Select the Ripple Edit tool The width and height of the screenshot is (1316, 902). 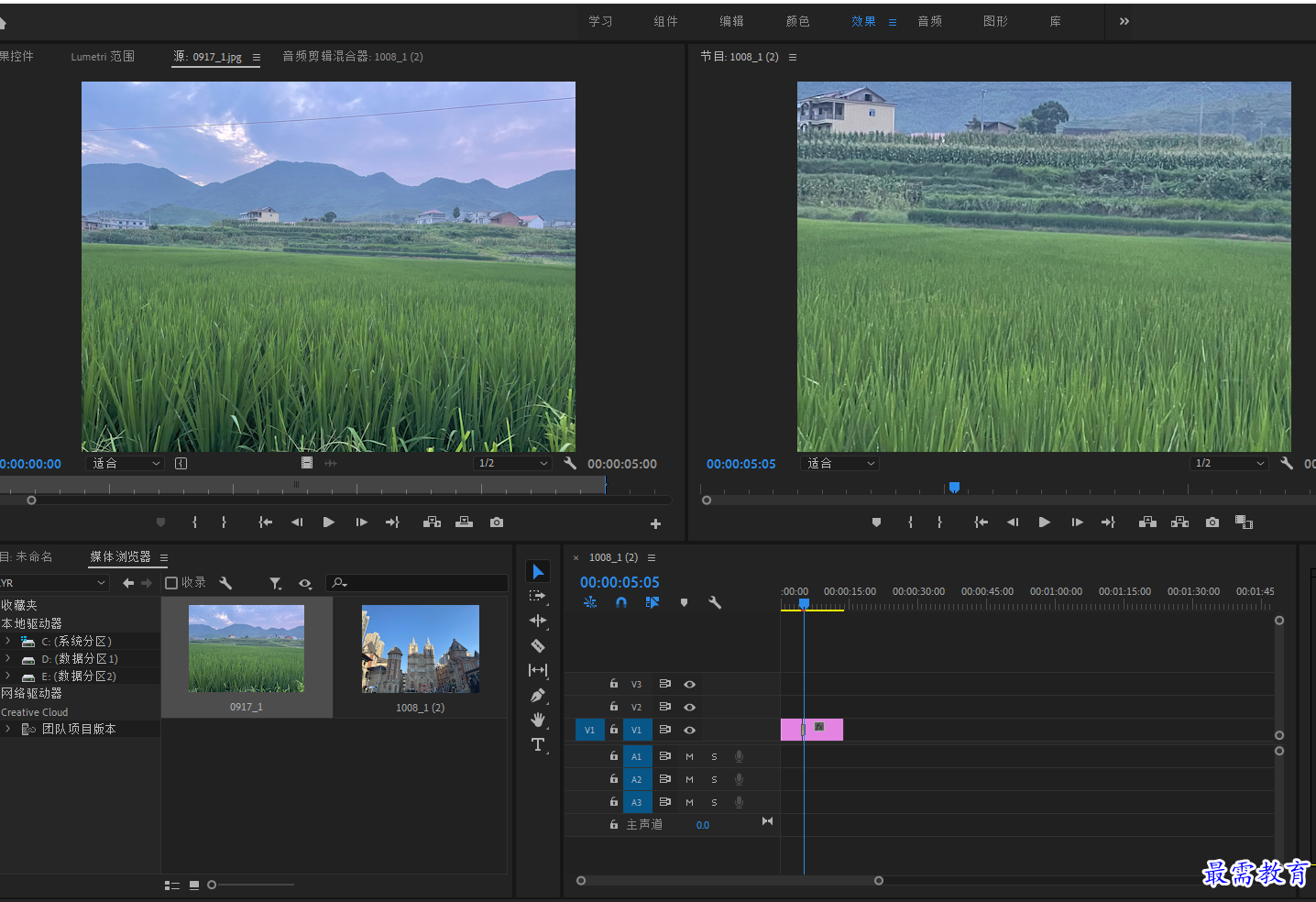pos(538,621)
